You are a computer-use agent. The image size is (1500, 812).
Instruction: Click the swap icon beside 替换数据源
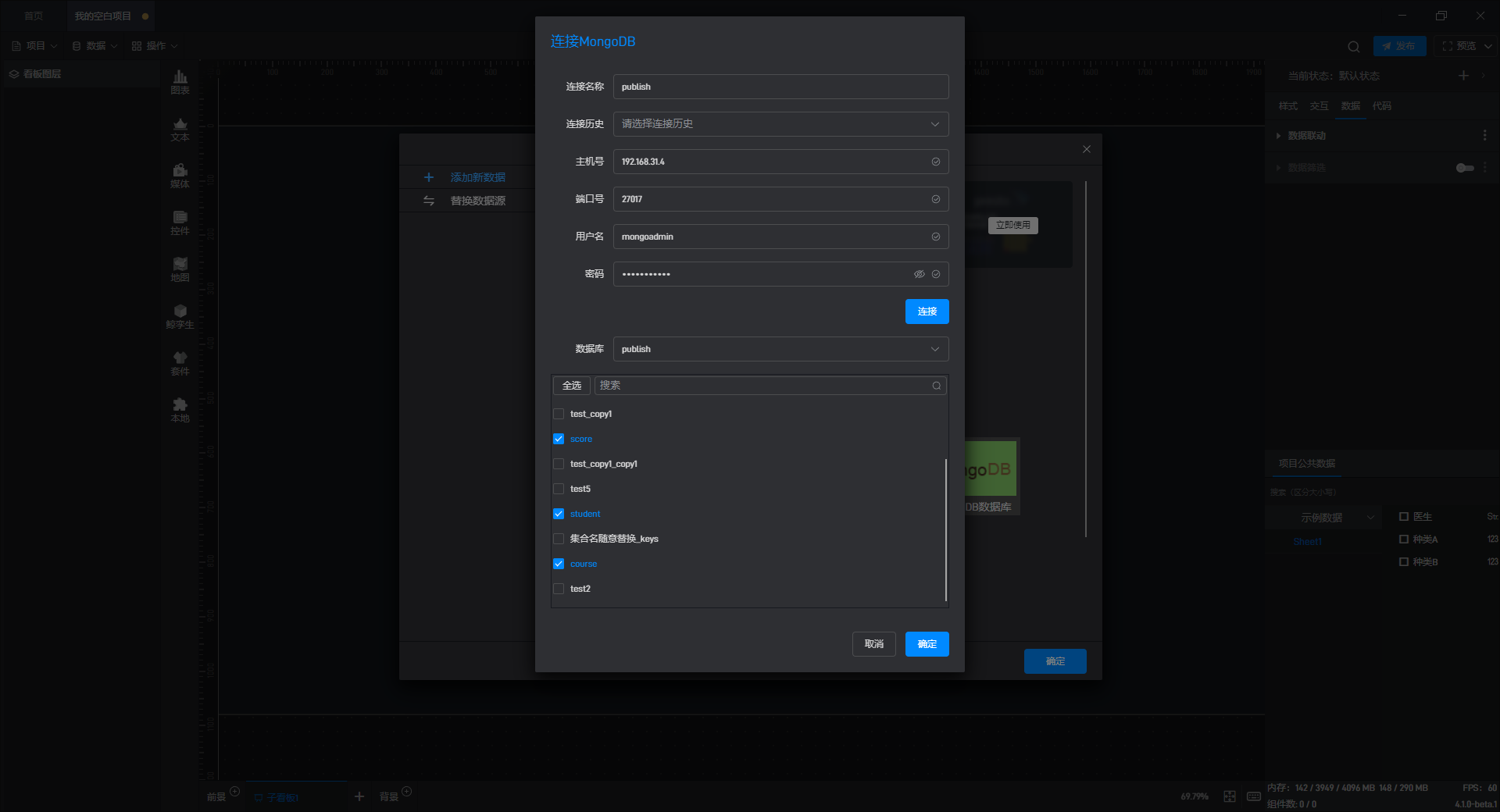(x=428, y=201)
